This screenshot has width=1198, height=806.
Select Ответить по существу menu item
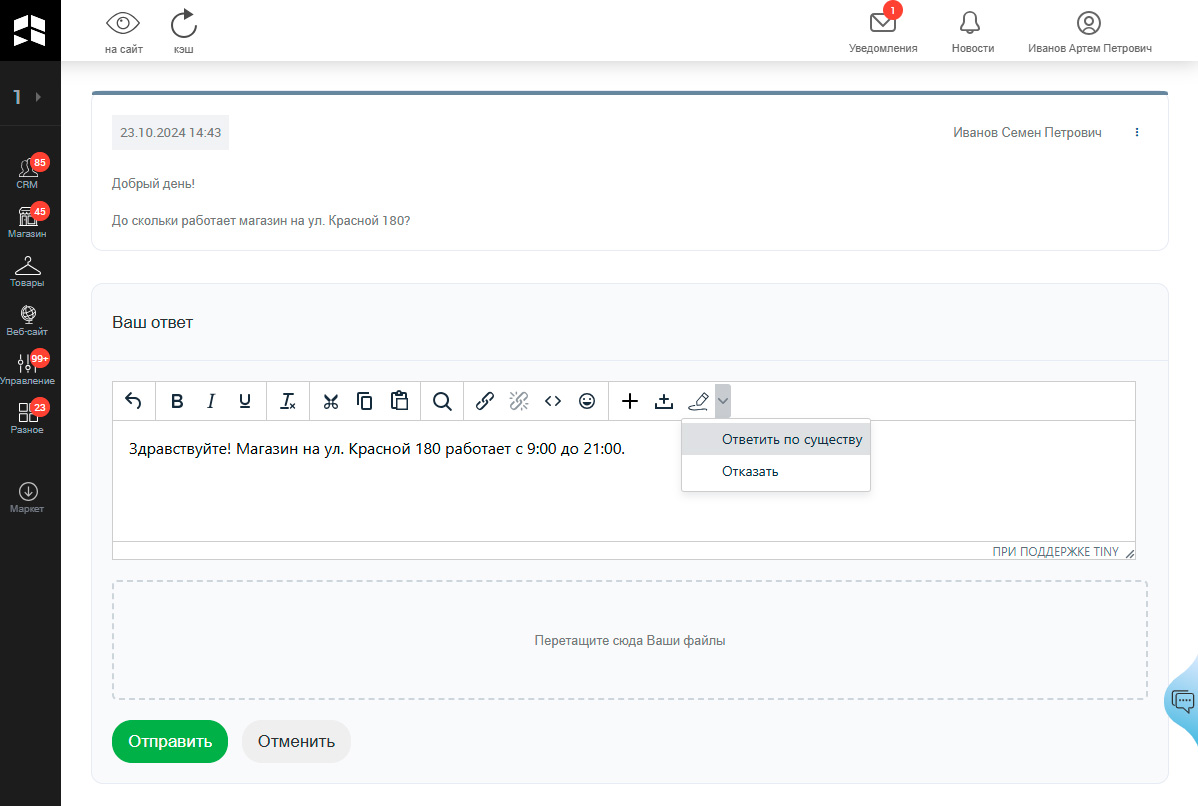click(x=775, y=439)
